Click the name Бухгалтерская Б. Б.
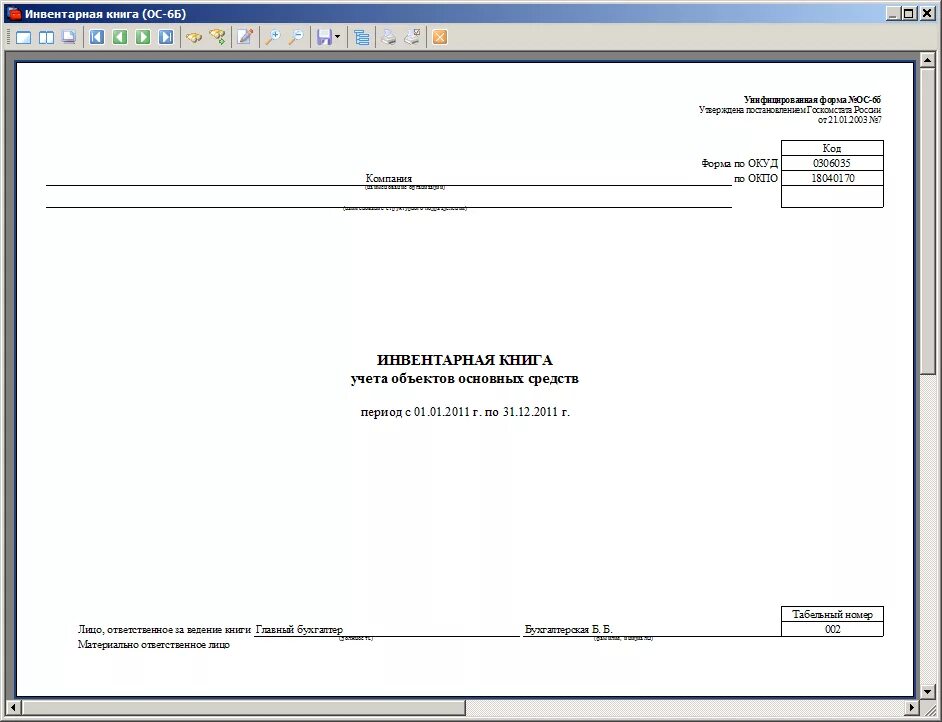The image size is (942, 722). pos(568,629)
